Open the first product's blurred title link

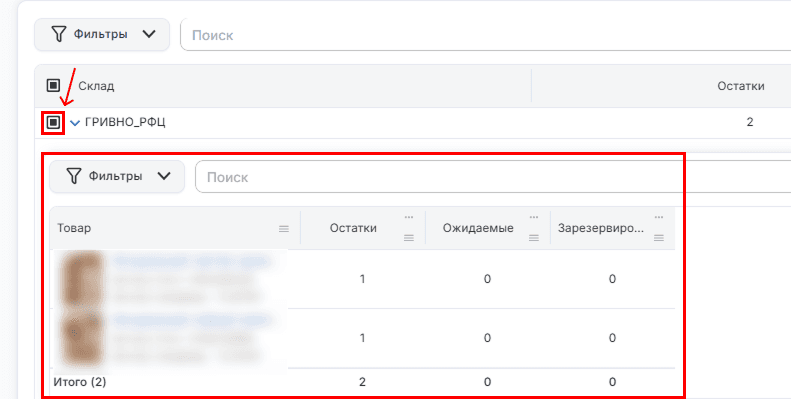(x=192, y=261)
